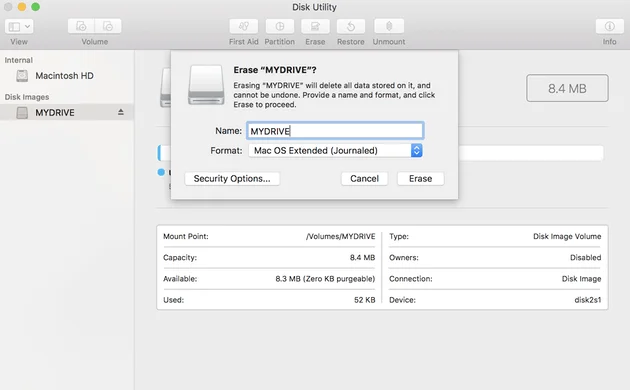Click the add Volume icon
The width and height of the screenshot is (630, 390).
point(81,27)
